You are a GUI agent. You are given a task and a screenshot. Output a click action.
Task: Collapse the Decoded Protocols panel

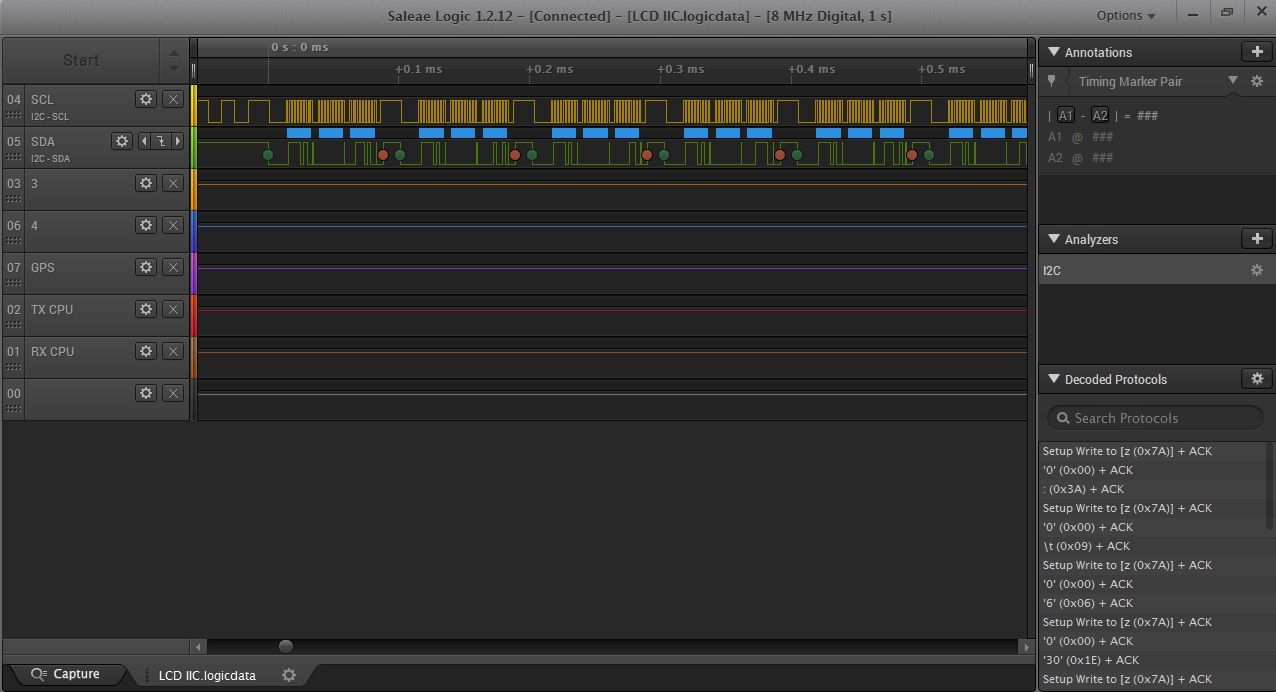[1053, 379]
